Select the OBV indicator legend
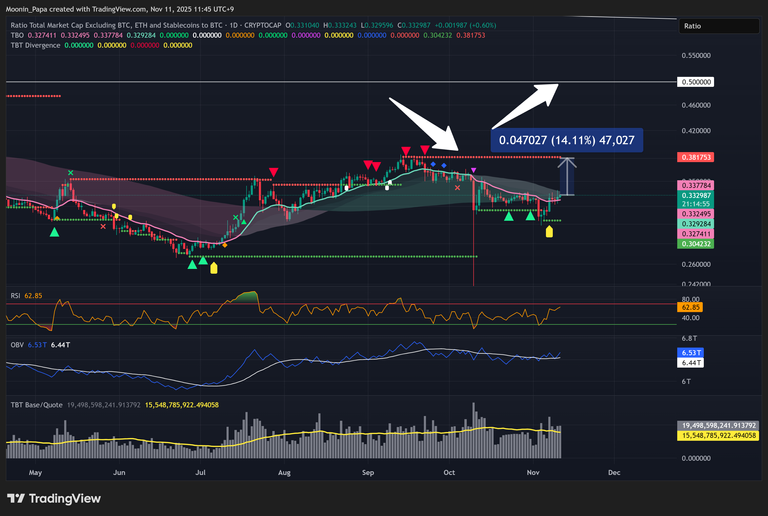Image resolution: width=768 pixels, height=516 pixels. tap(17, 344)
